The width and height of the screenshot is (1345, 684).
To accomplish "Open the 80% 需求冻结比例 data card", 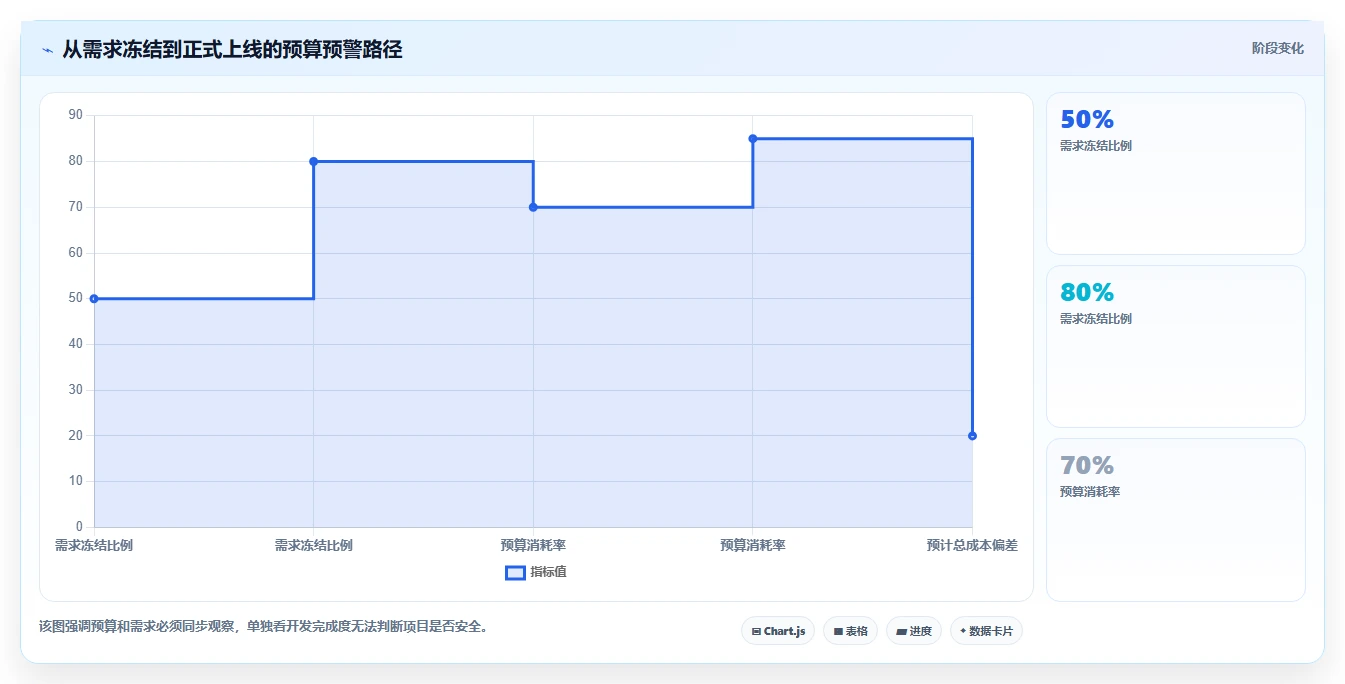I will (1175, 347).
